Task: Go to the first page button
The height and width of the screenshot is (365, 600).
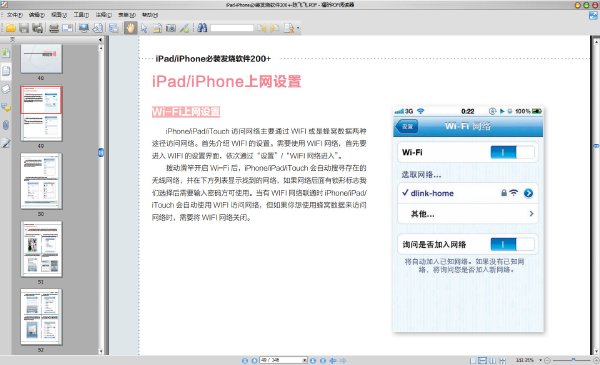Action: tap(245, 360)
